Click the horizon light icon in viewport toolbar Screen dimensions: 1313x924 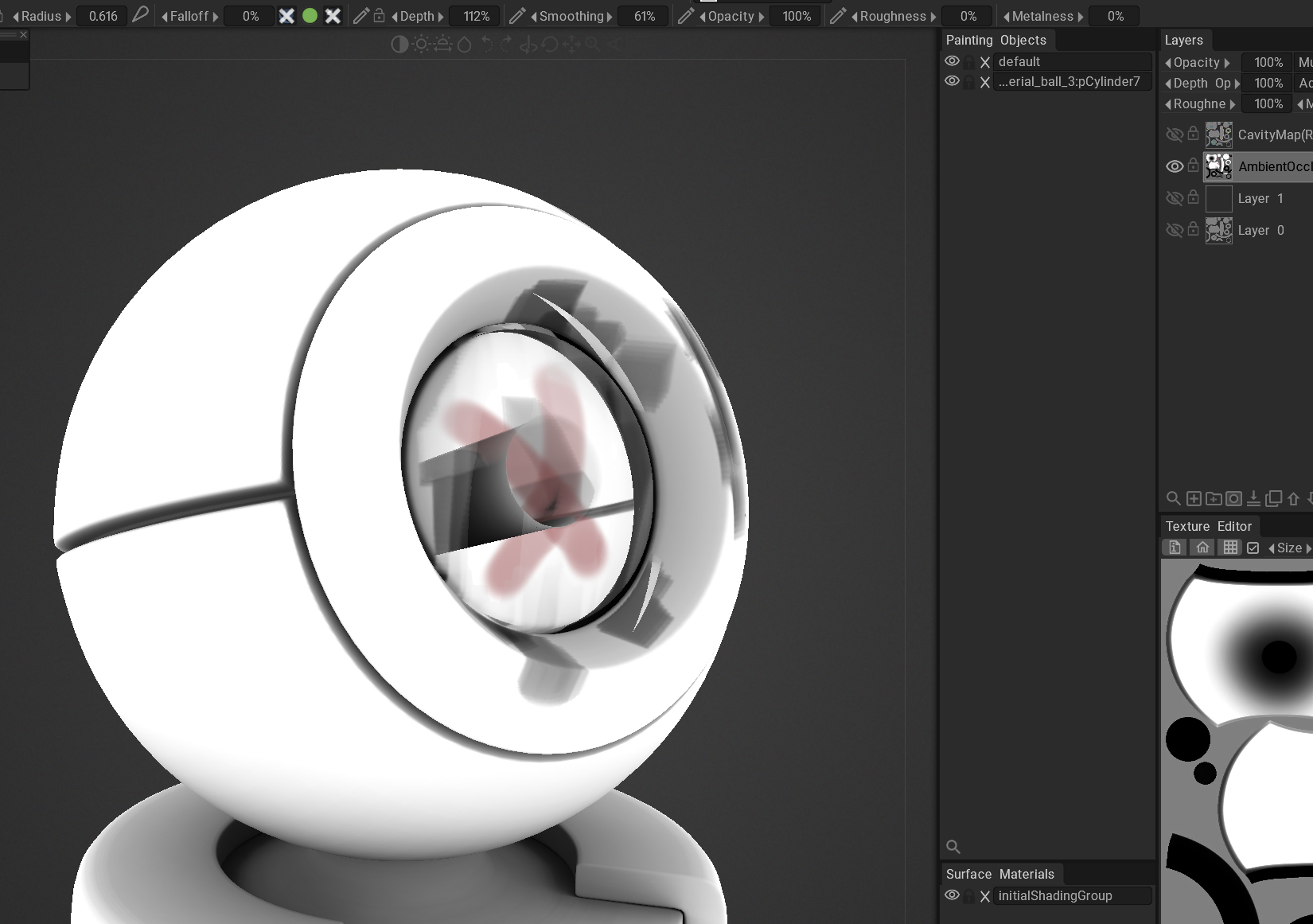click(443, 45)
